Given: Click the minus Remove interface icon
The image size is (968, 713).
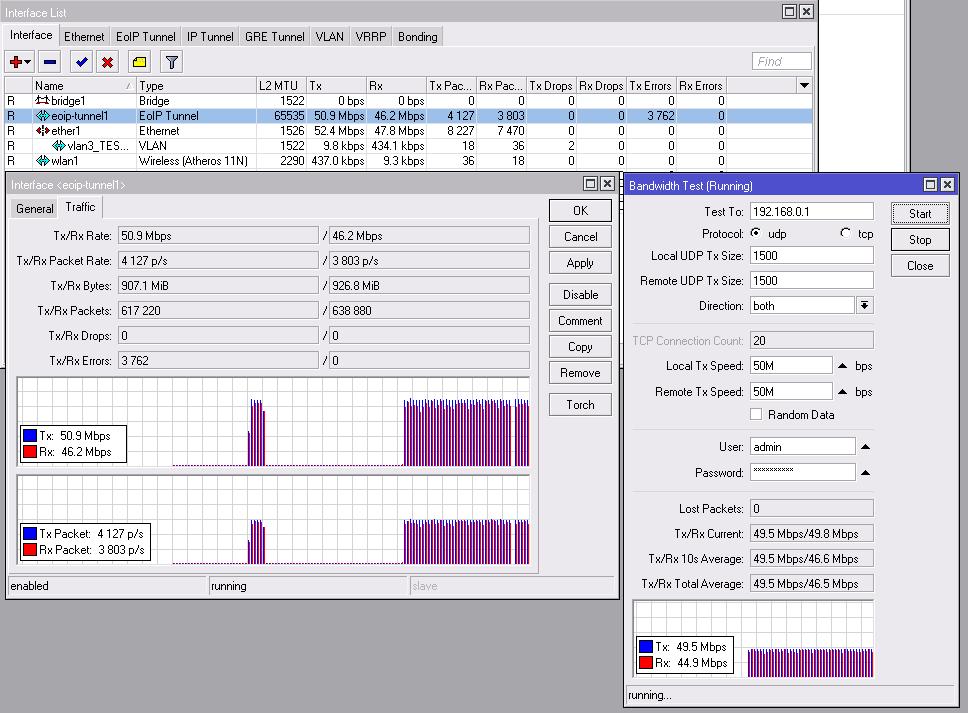Looking at the screenshot, I should [x=50, y=62].
